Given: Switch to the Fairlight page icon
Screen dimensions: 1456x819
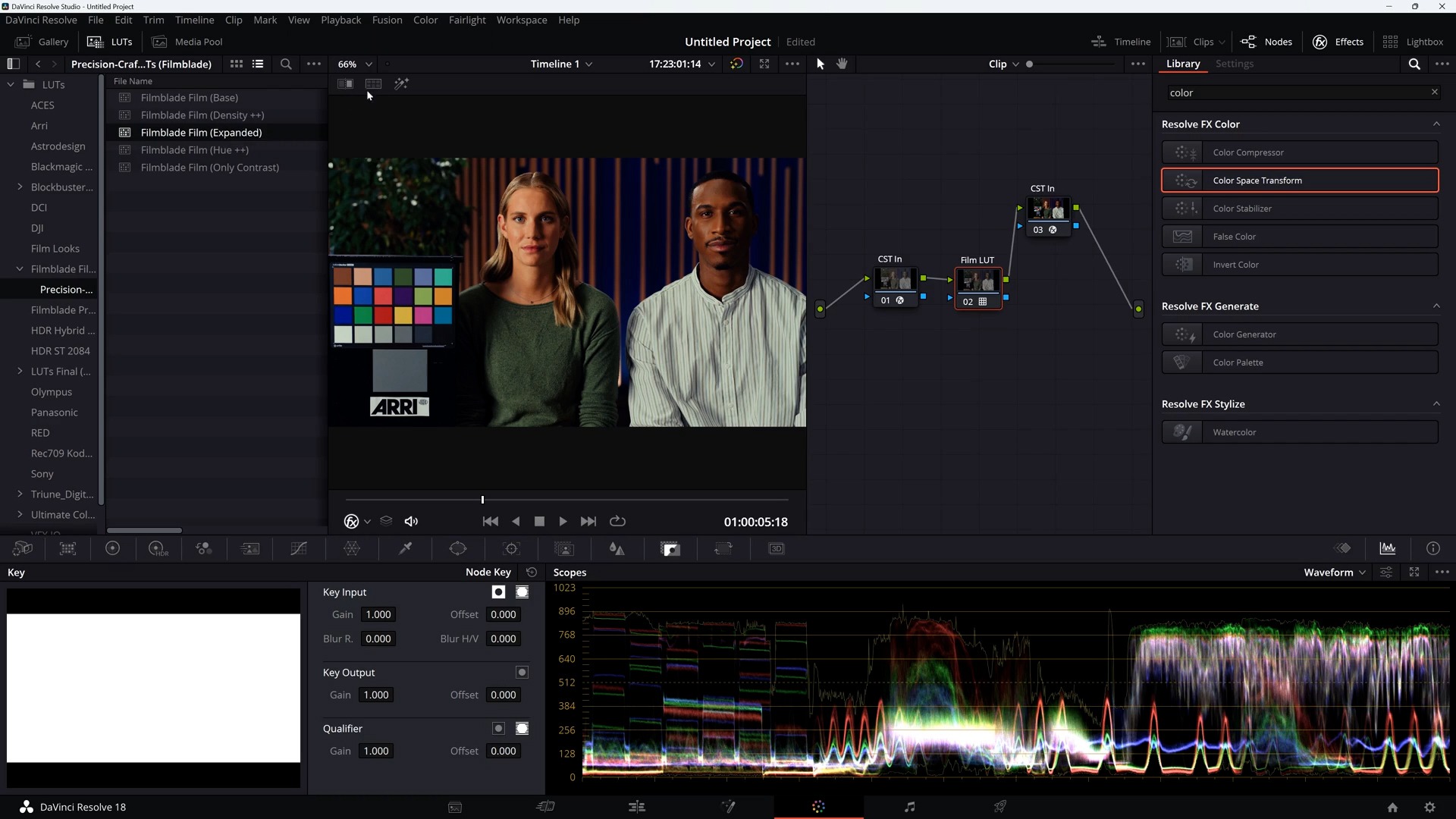Looking at the screenshot, I should (x=909, y=807).
